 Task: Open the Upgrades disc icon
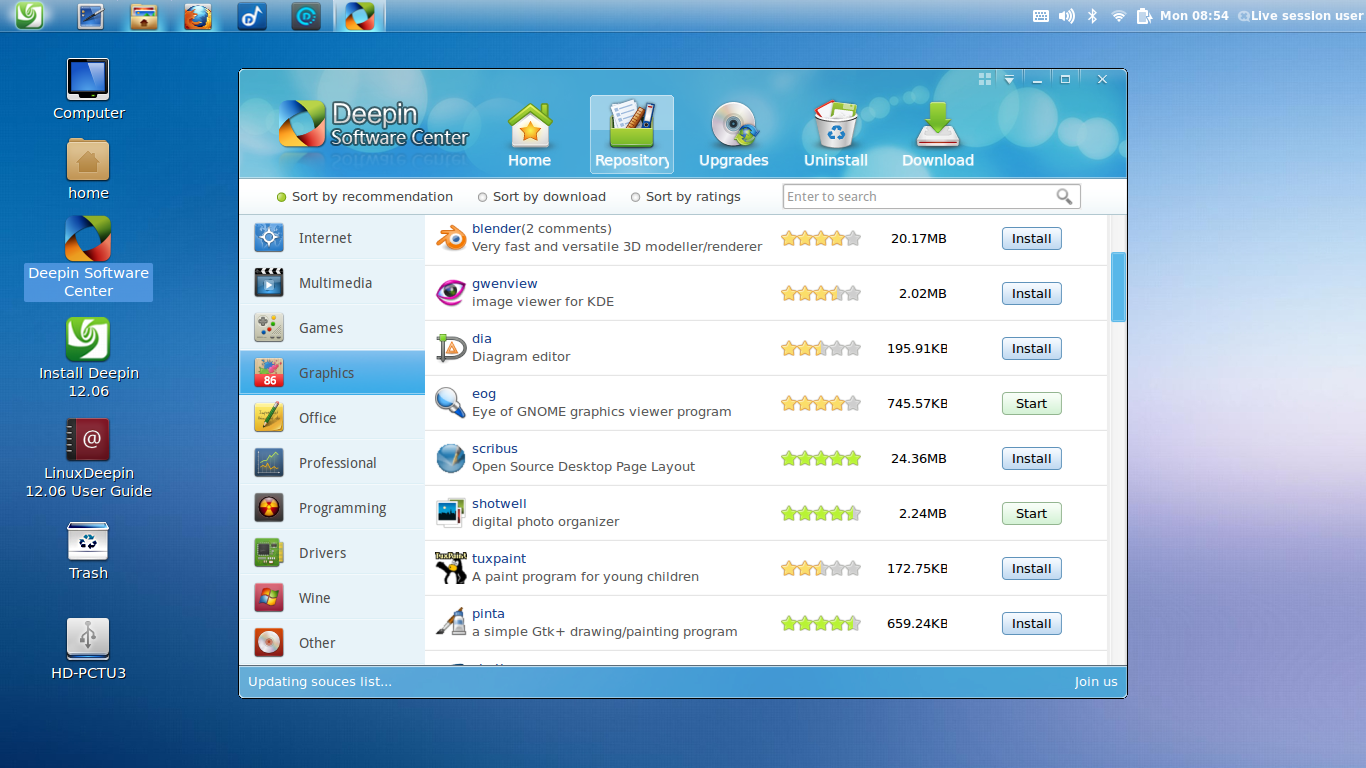[x=734, y=126]
